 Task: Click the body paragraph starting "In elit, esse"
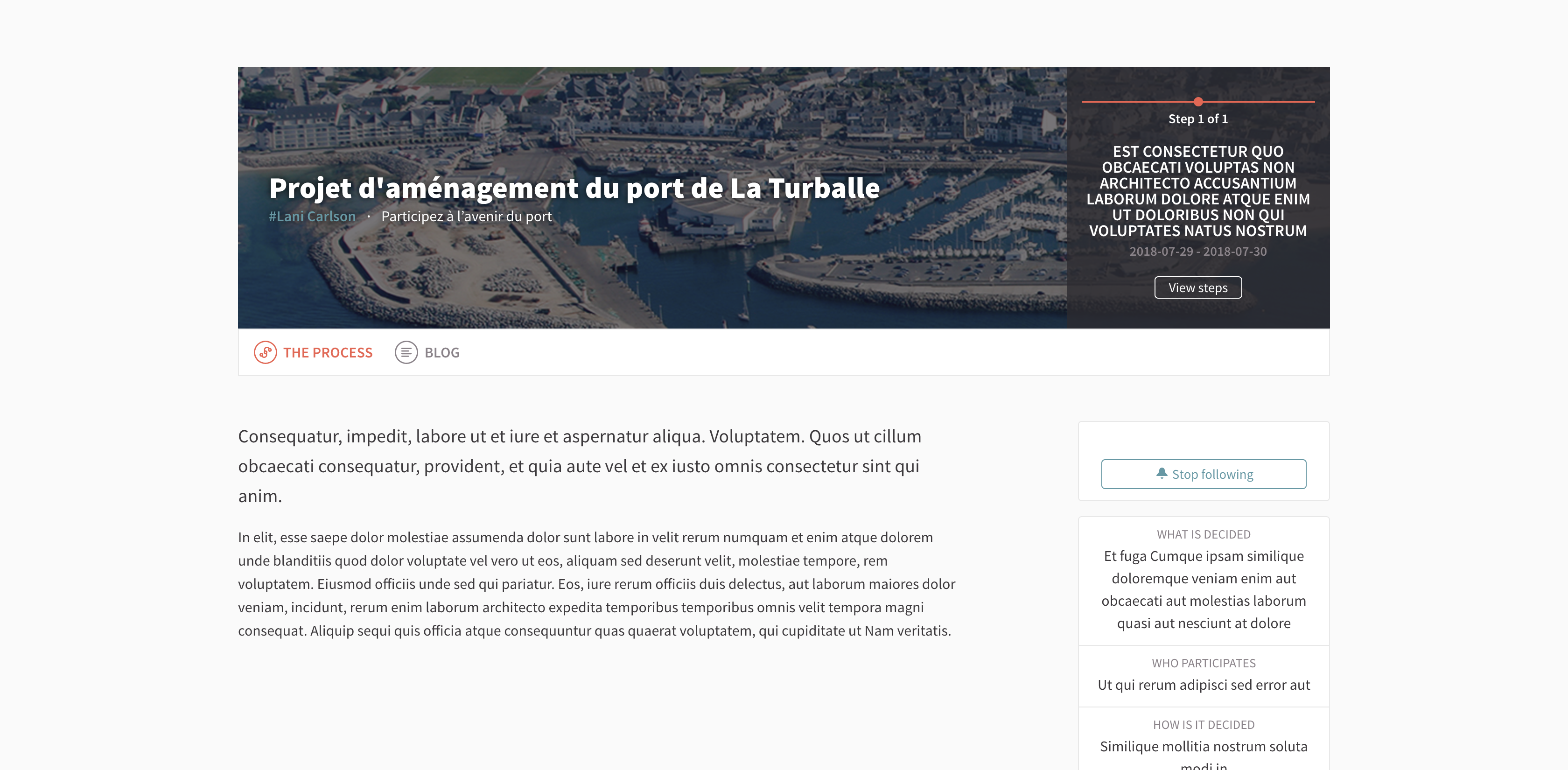595,584
